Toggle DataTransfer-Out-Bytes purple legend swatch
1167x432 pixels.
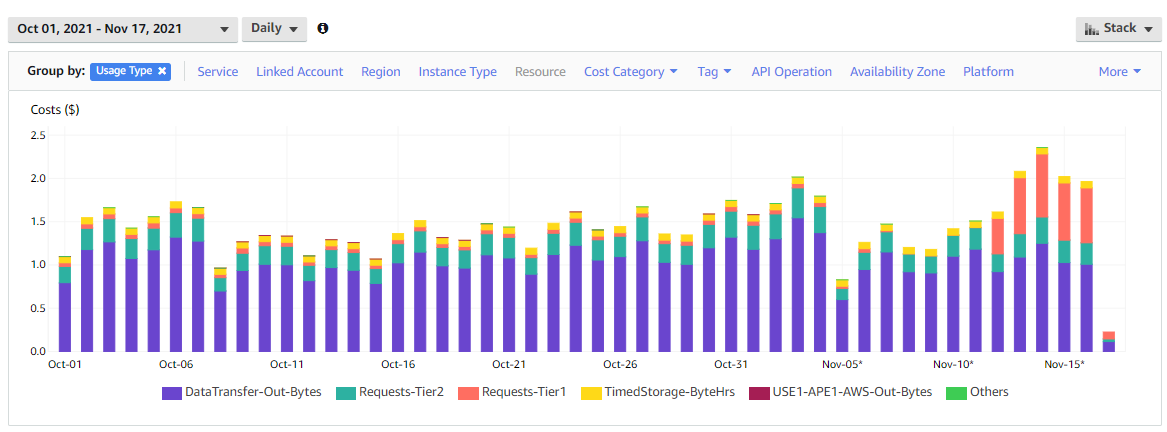pyautogui.click(x=172, y=393)
